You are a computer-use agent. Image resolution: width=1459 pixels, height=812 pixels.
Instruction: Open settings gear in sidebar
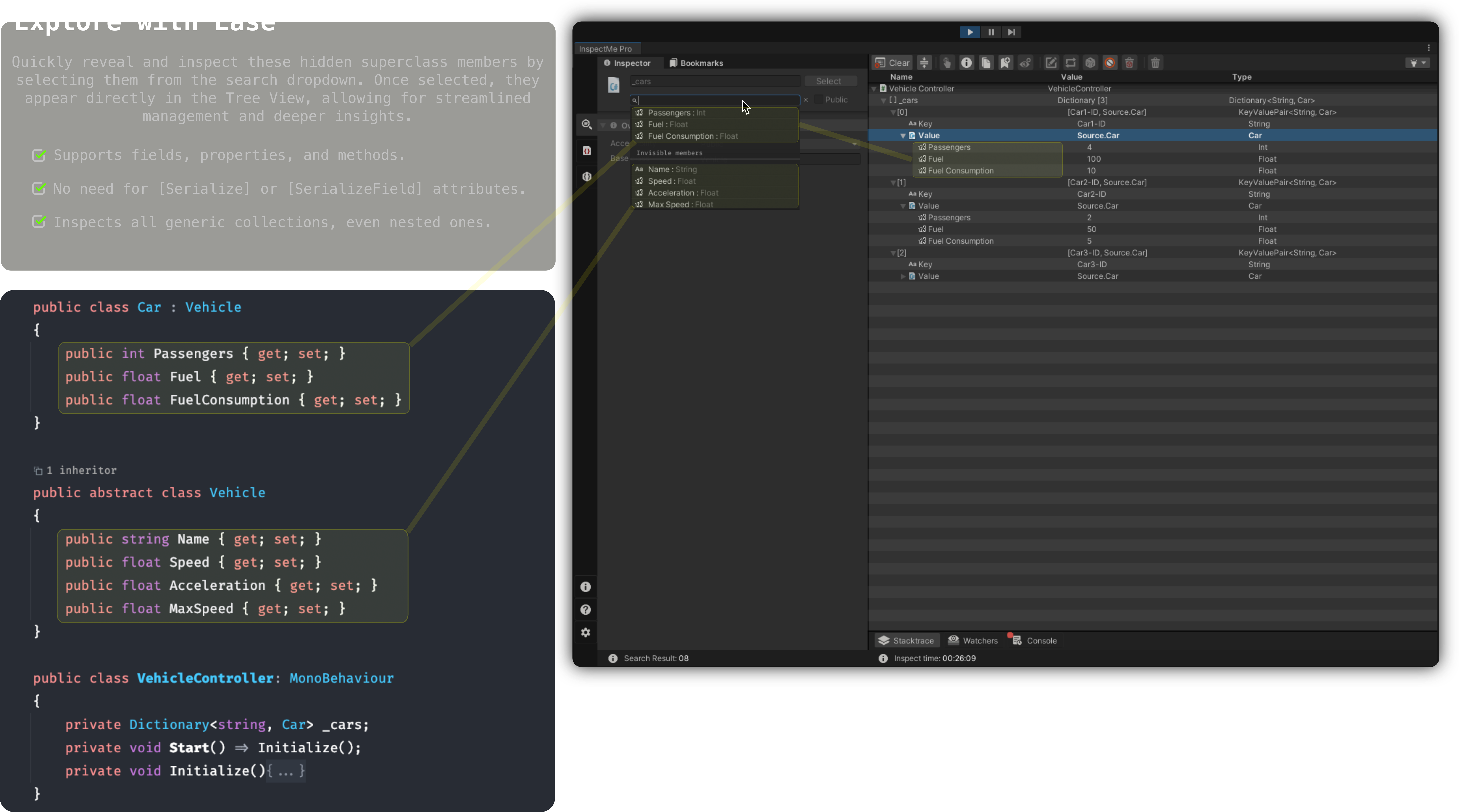click(586, 632)
